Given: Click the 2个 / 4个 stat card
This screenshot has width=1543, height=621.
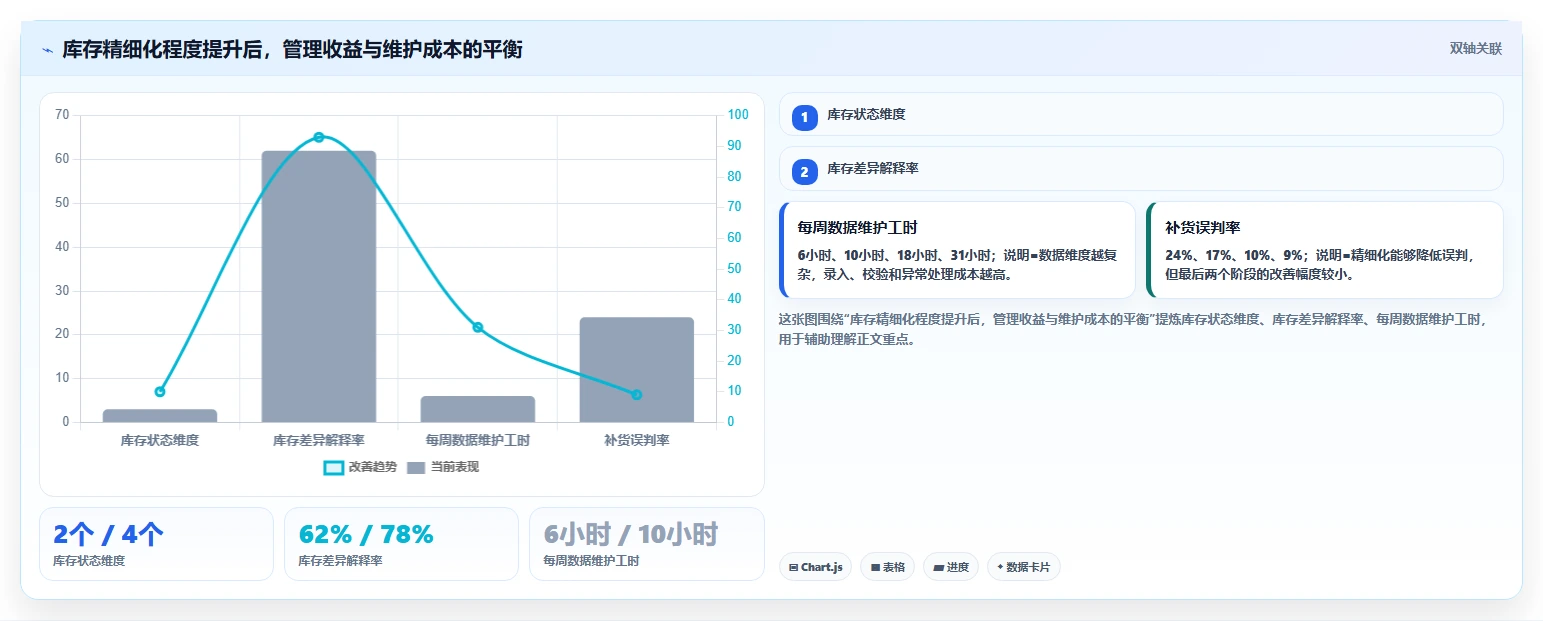Looking at the screenshot, I should pyautogui.click(x=156, y=544).
